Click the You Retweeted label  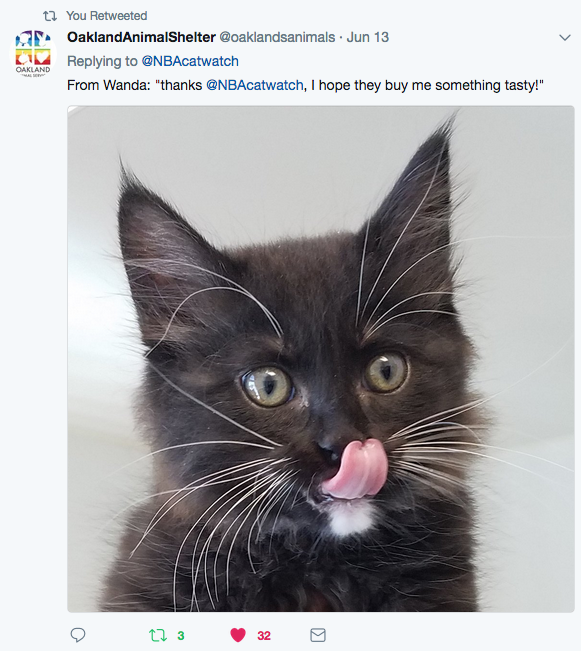[107, 16]
